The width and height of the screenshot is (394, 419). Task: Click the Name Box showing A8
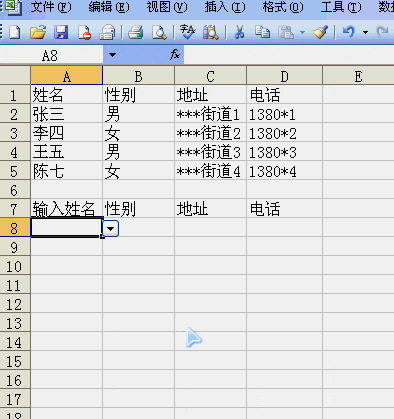pyautogui.click(x=51, y=55)
